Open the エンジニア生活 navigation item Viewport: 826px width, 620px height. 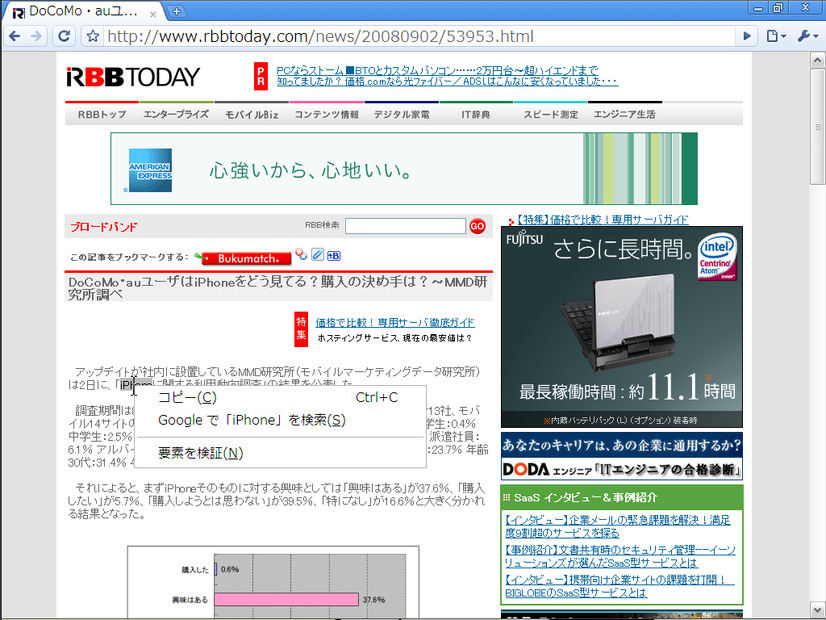624,114
